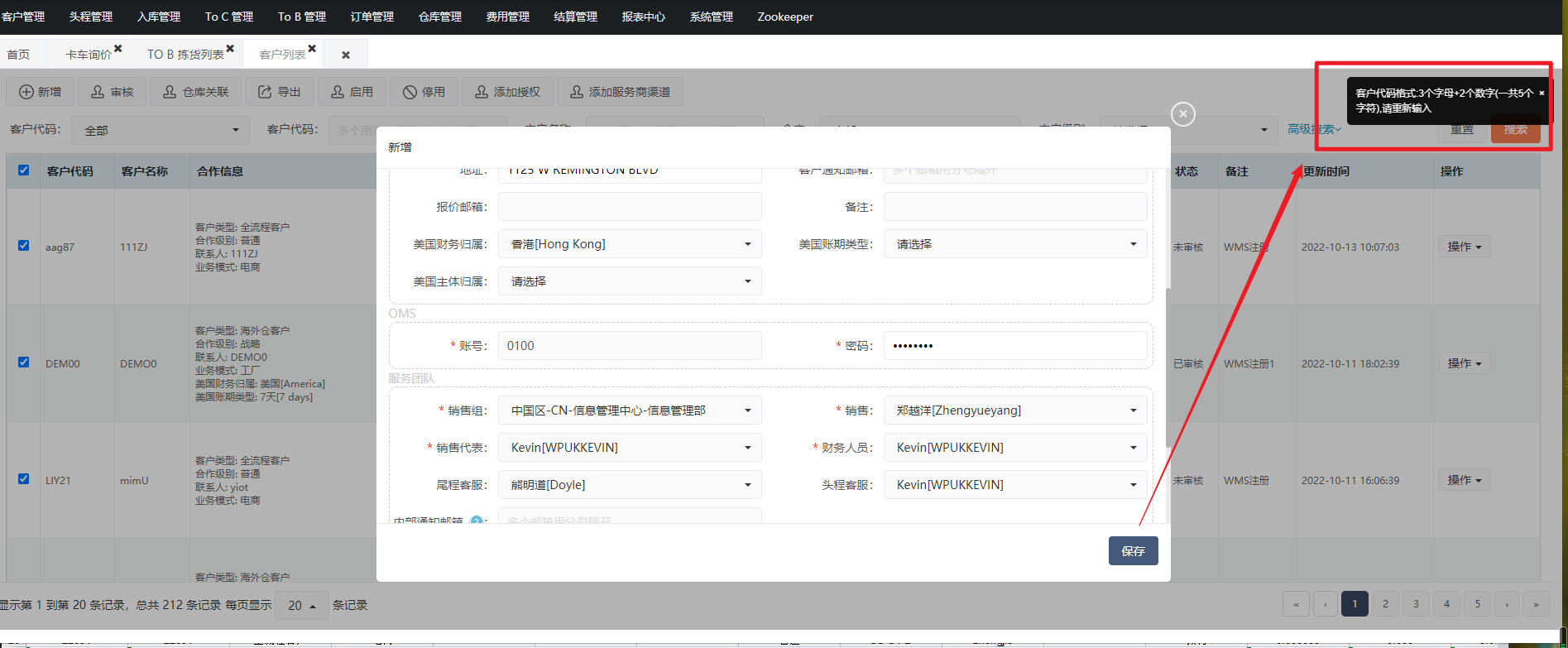Jump to last page » button
This screenshot has width=1568, height=648.
[x=1537, y=604]
